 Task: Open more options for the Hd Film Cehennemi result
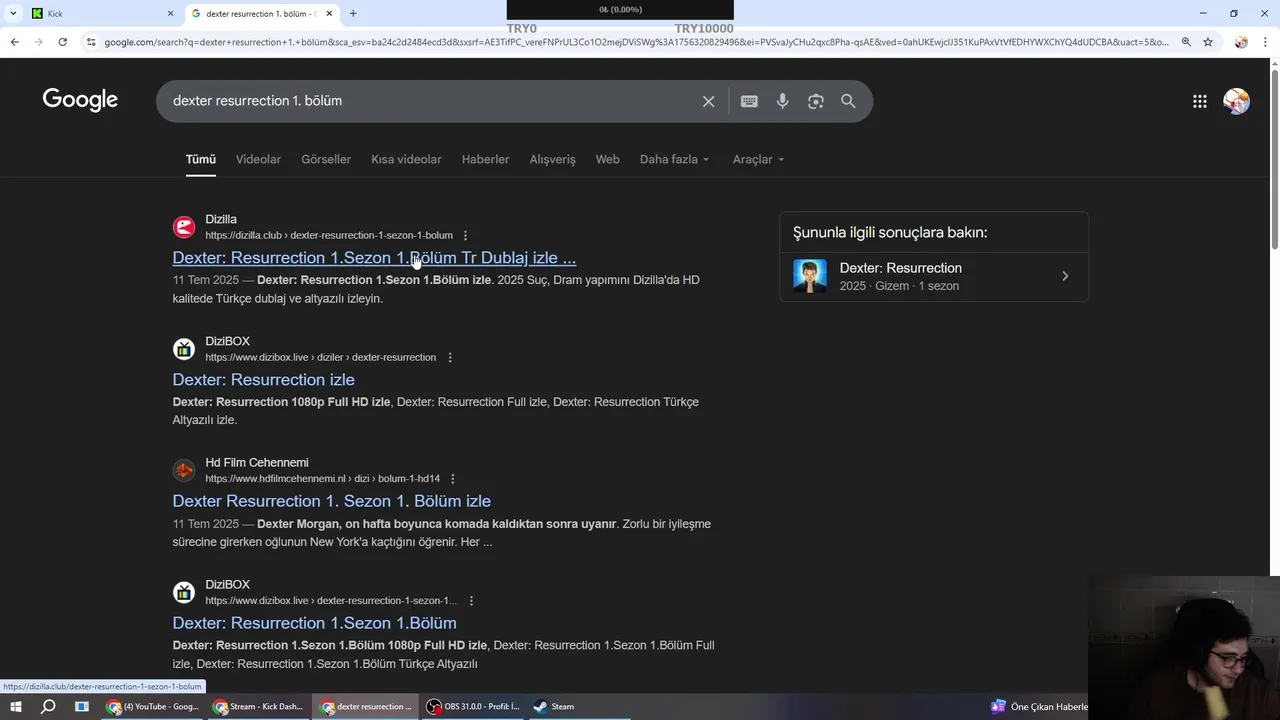point(452,479)
